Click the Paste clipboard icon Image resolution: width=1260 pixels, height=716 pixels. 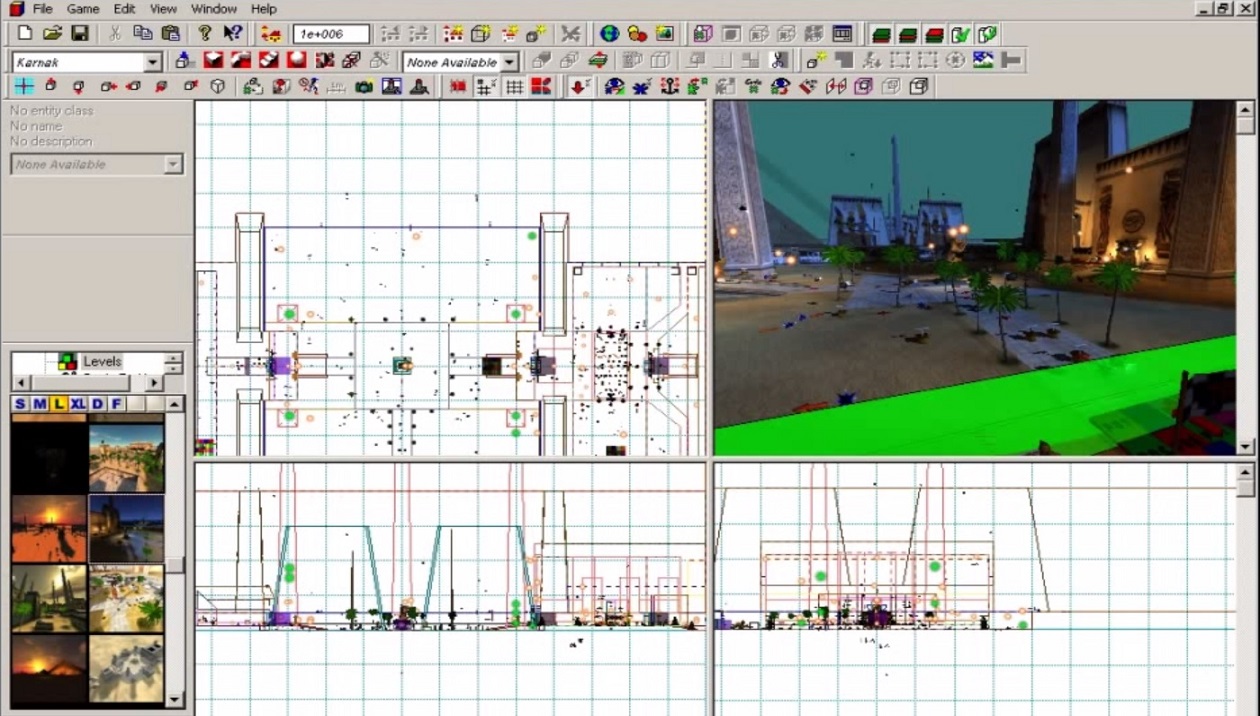(171, 34)
